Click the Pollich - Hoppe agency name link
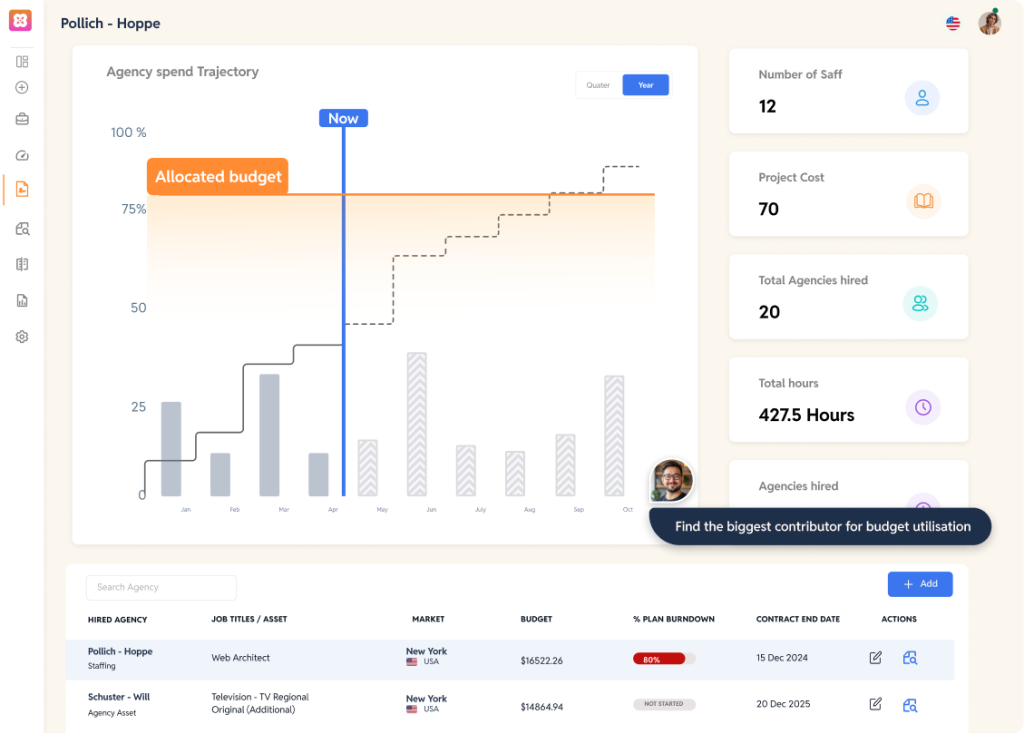Screen dimensions: 1024x734 120,651
